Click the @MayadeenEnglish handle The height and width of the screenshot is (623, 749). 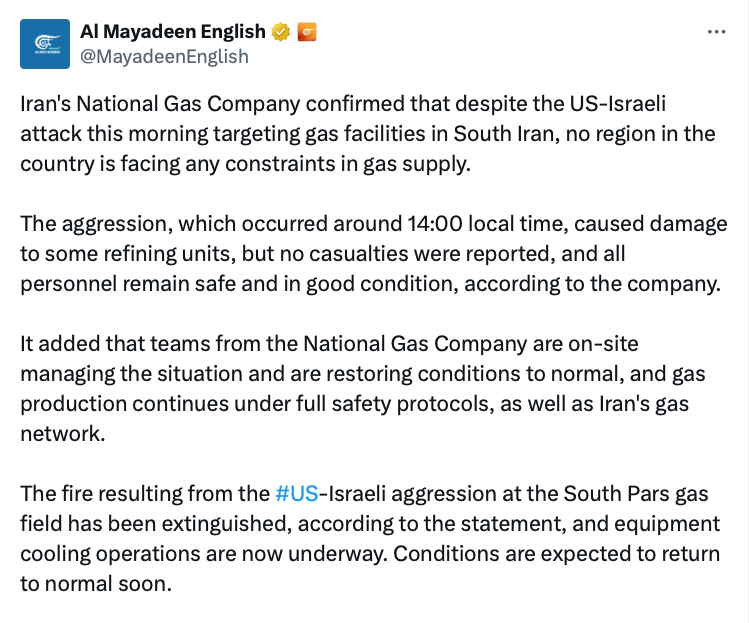click(164, 57)
